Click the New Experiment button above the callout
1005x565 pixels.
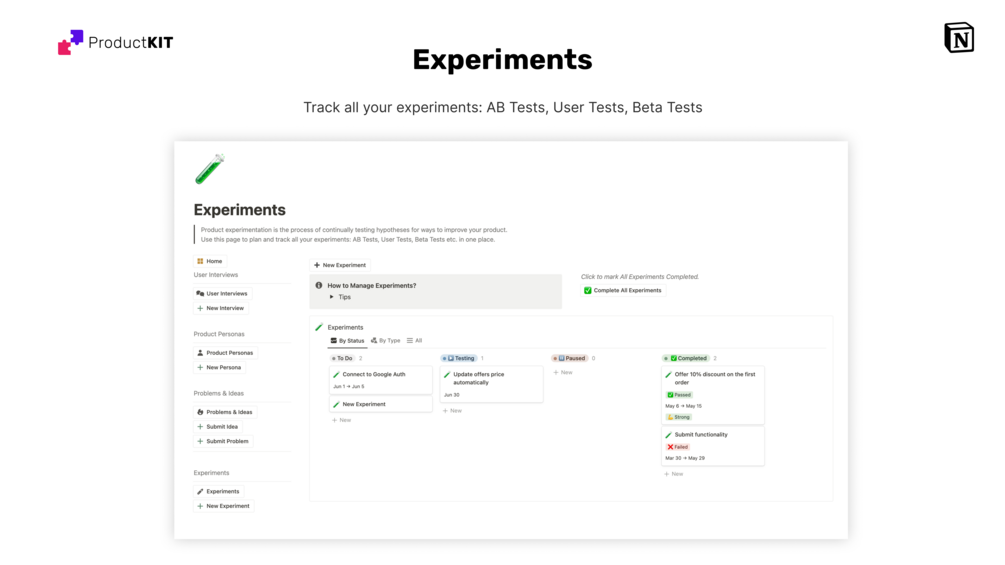(x=340, y=265)
